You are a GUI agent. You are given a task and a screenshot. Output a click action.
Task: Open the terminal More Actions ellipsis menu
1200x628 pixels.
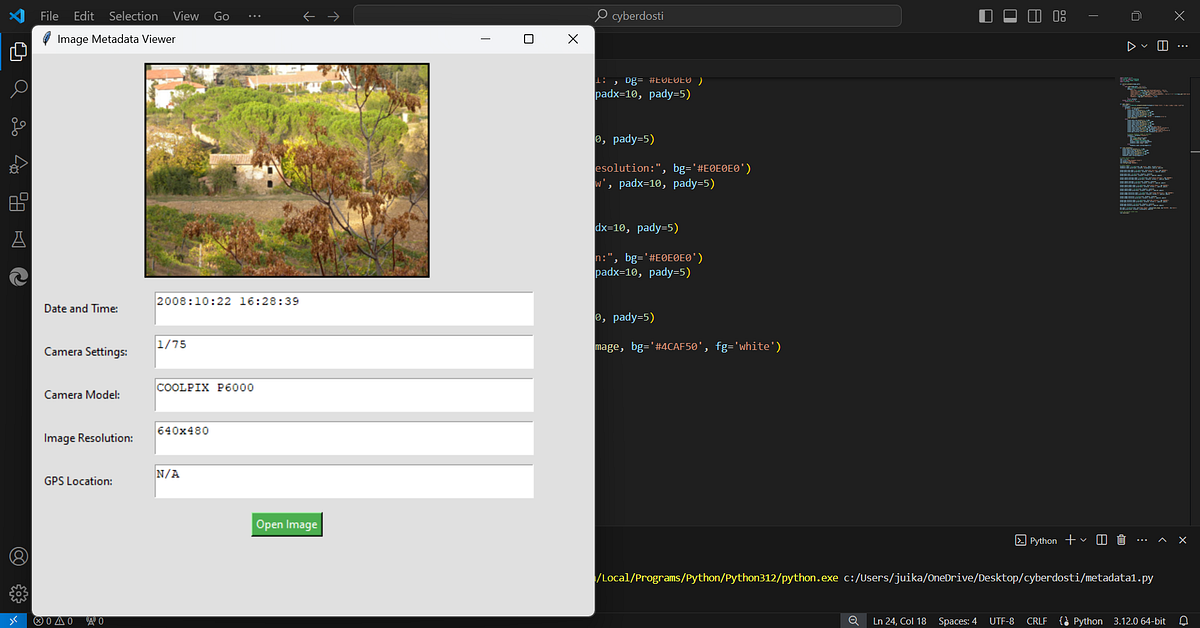click(x=1141, y=540)
